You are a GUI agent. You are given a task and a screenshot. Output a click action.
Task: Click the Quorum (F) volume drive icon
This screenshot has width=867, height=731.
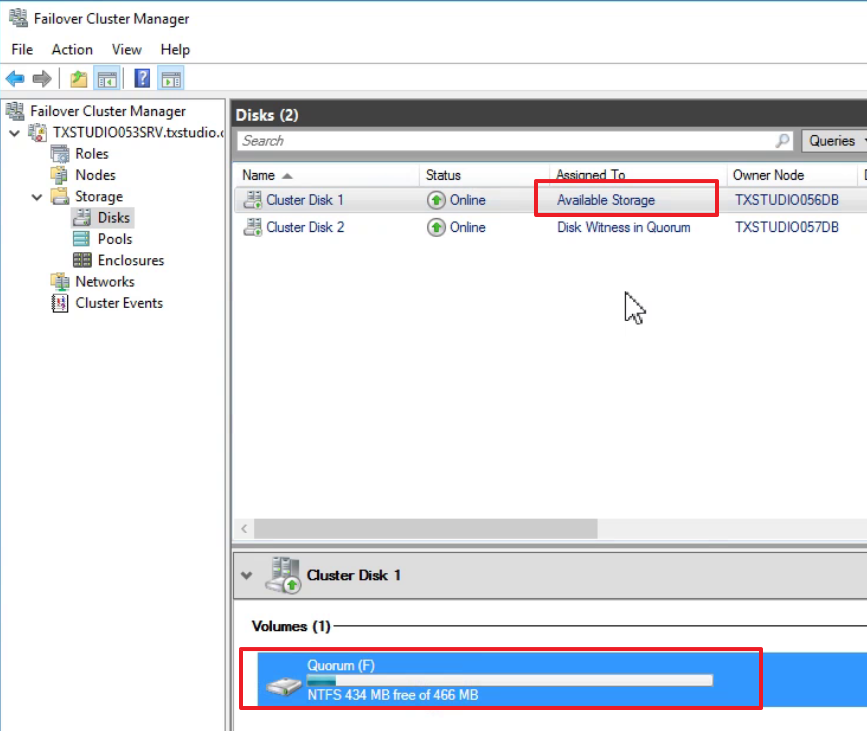(x=284, y=686)
